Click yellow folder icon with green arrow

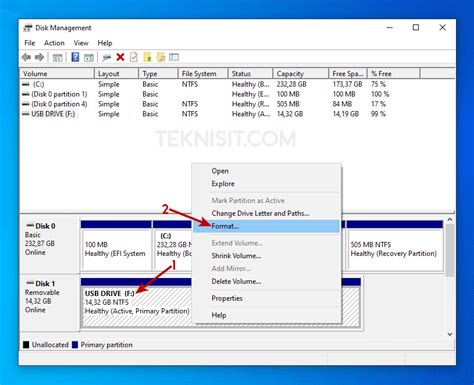pos(147,57)
